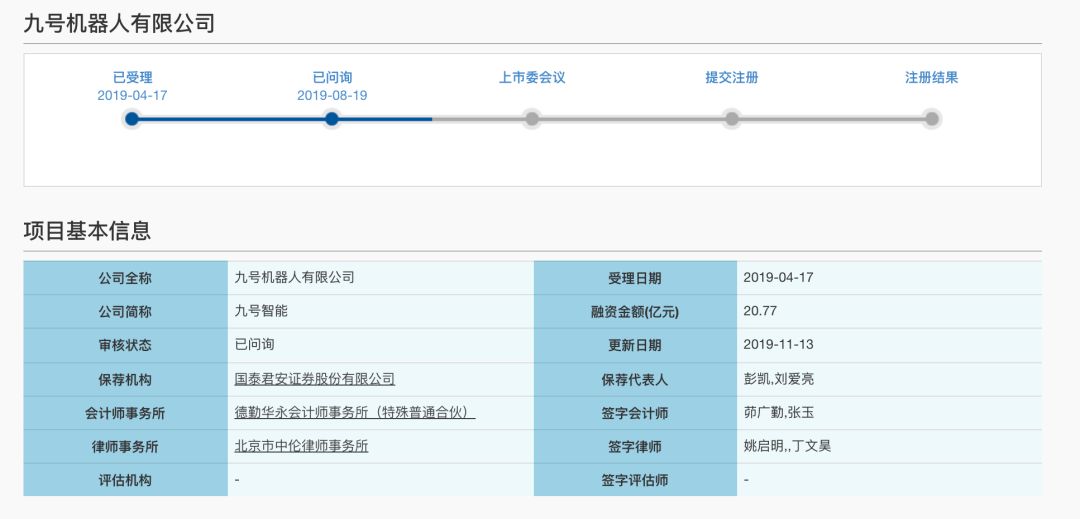Click the 提交注册 stage marker dot
The image size is (1080, 519).
click(732, 119)
